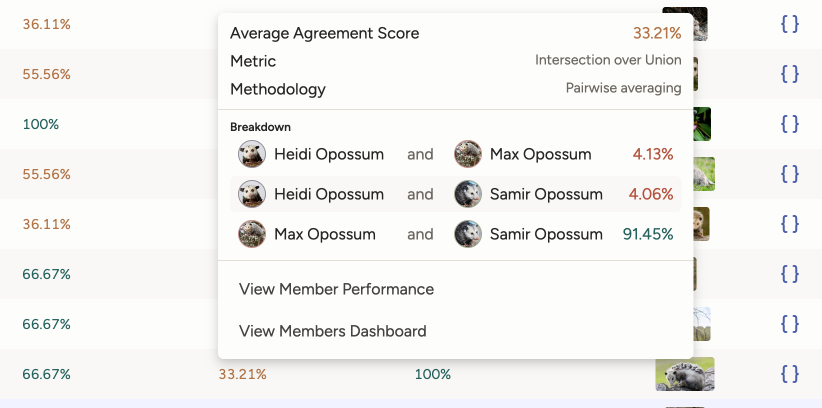The height and width of the screenshot is (408, 822).
Task: Select View Members Dashboard
Action: pyautogui.click(x=332, y=331)
